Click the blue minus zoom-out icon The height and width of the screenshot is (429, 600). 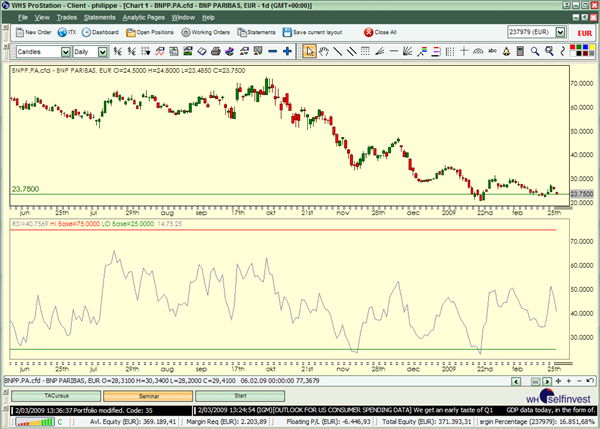pyautogui.click(x=272, y=51)
